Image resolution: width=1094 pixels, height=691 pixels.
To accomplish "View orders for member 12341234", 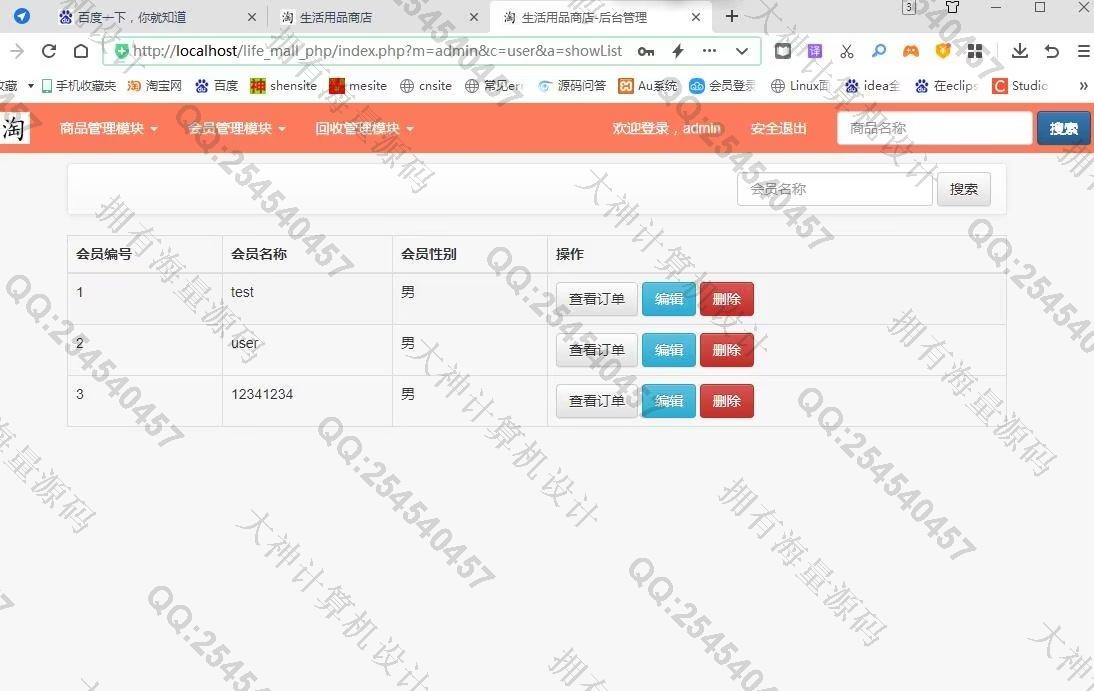I will click(x=597, y=401).
